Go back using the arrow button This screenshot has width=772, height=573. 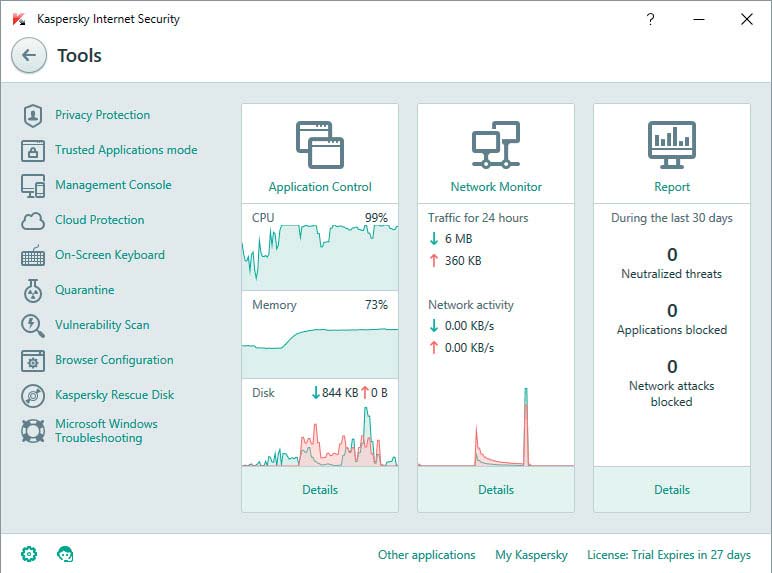point(29,56)
